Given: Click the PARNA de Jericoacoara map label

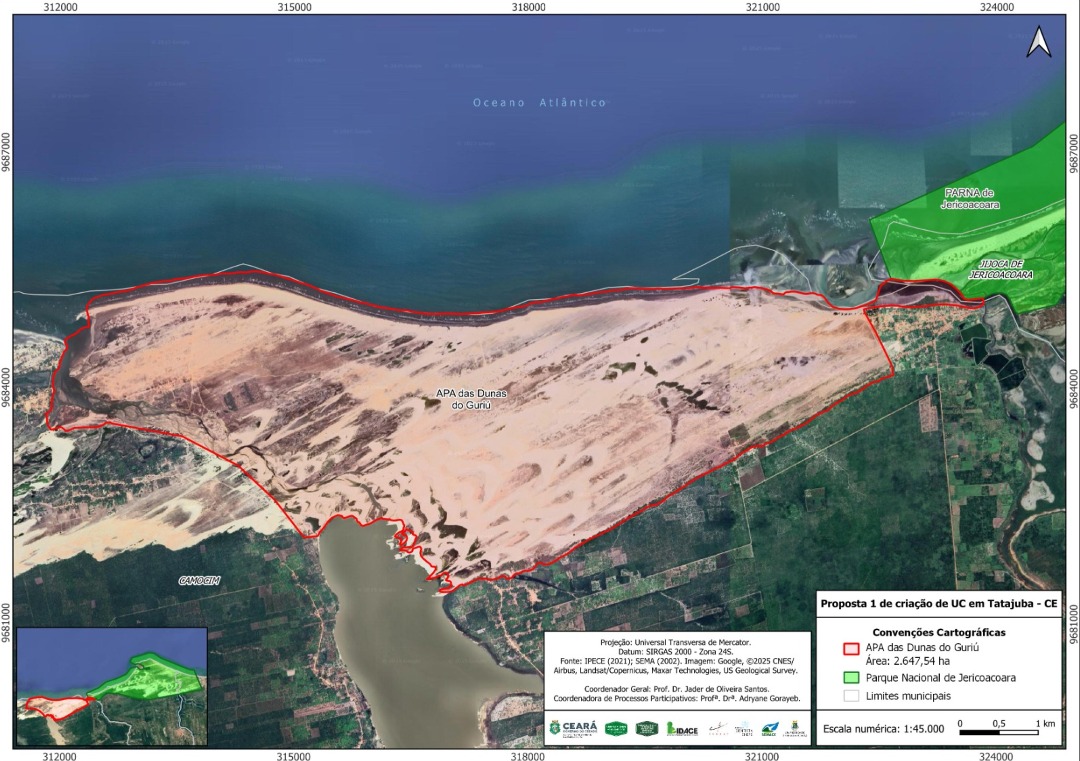Looking at the screenshot, I should (x=970, y=198).
